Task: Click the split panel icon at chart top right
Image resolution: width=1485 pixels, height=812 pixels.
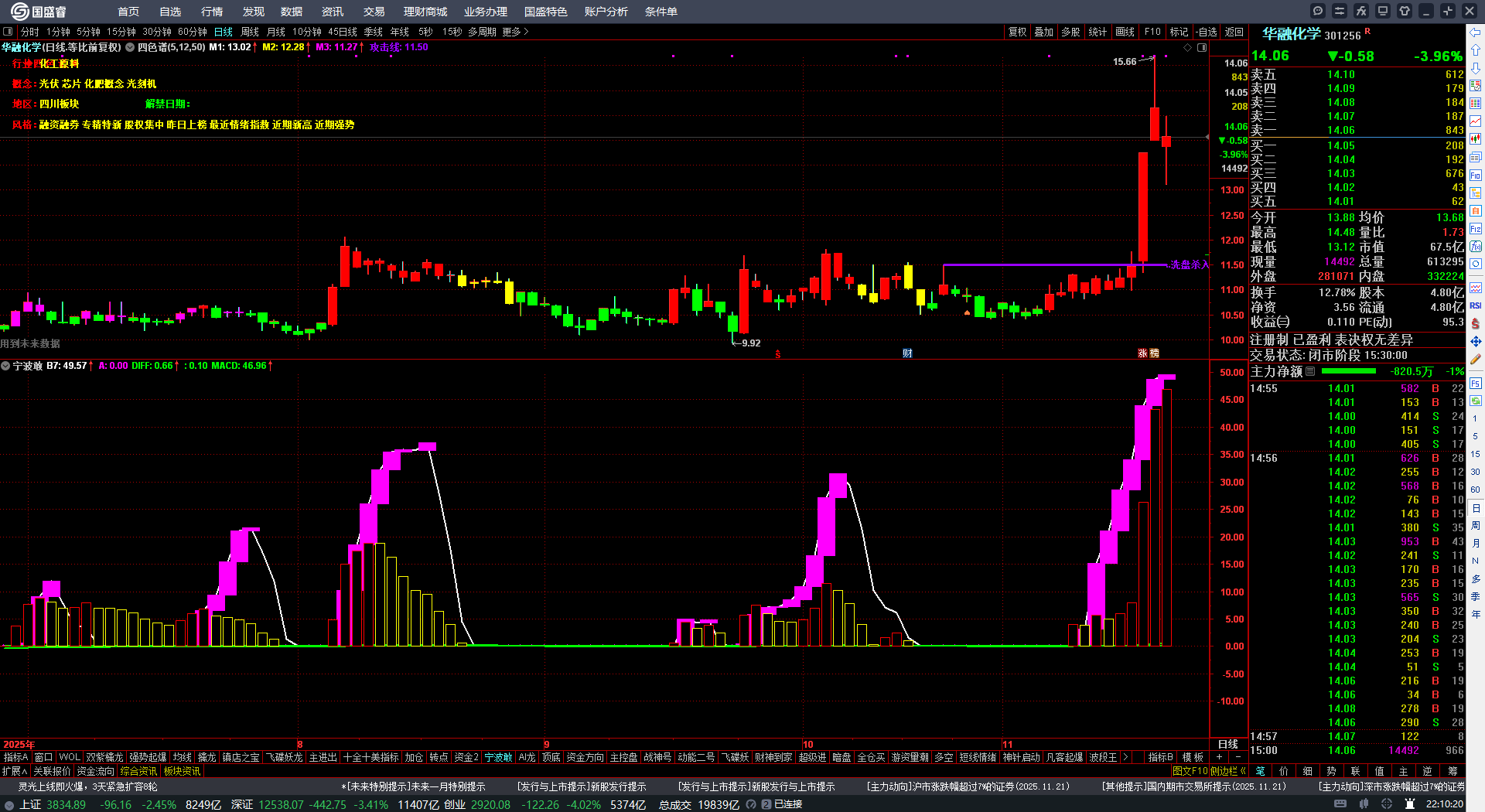Action: [x=1202, y=48]
